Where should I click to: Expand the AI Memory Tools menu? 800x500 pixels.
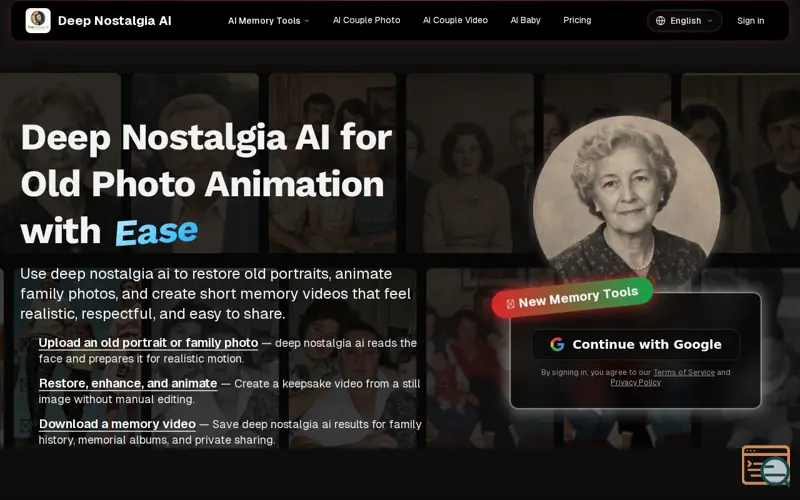pos(268,21)
